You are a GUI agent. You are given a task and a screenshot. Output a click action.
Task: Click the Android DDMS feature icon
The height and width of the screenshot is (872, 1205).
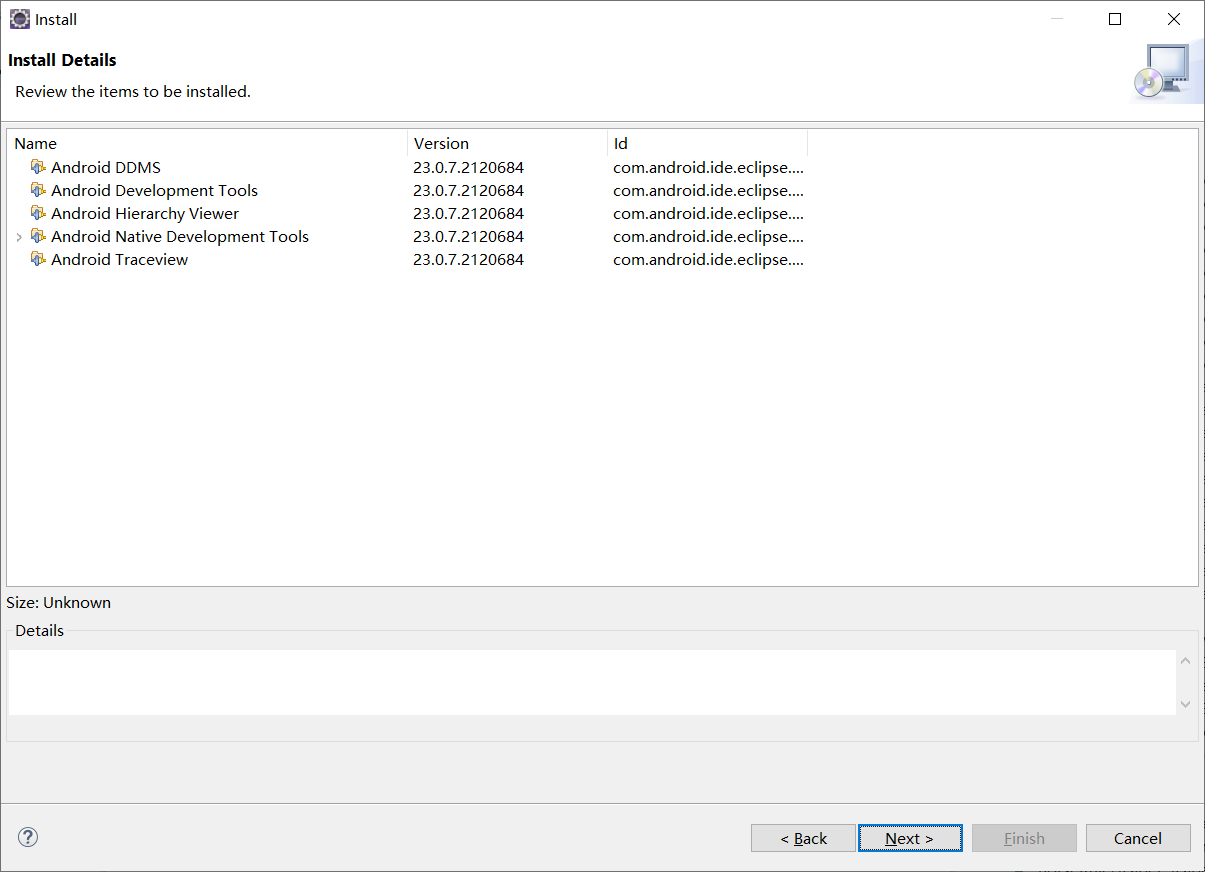38,167
